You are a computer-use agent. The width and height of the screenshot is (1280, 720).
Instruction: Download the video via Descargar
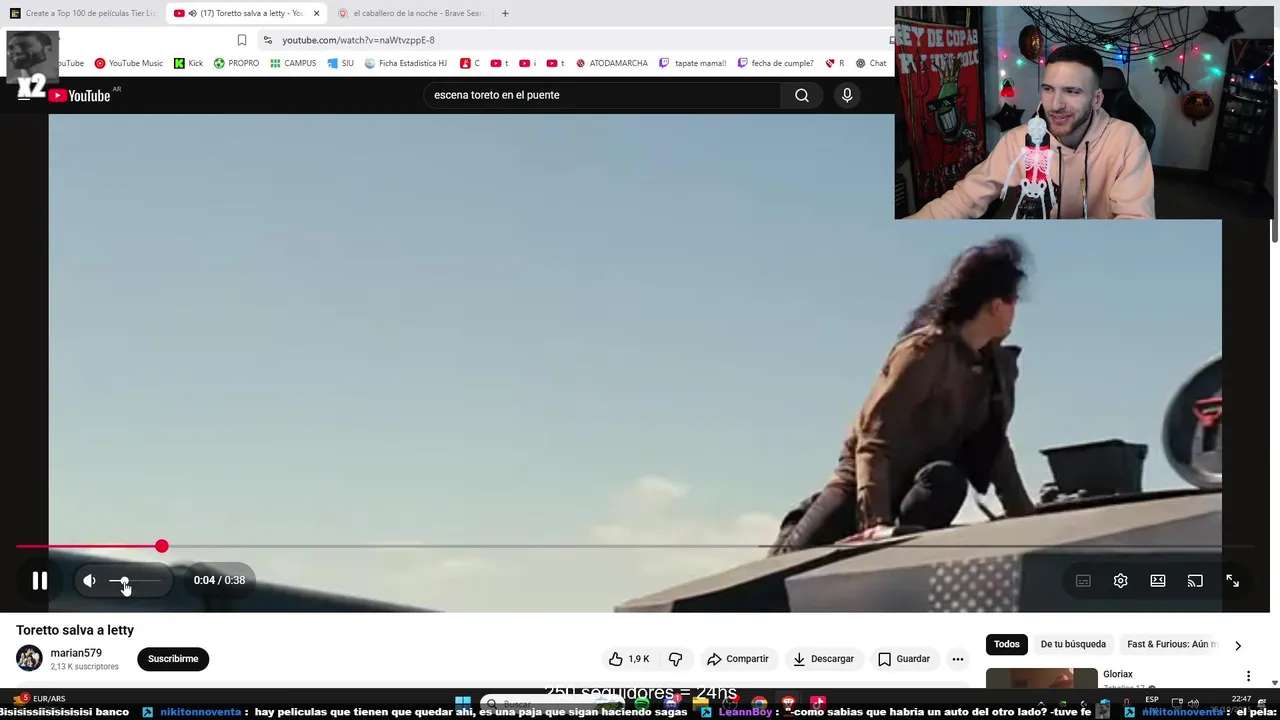(824, 659)
